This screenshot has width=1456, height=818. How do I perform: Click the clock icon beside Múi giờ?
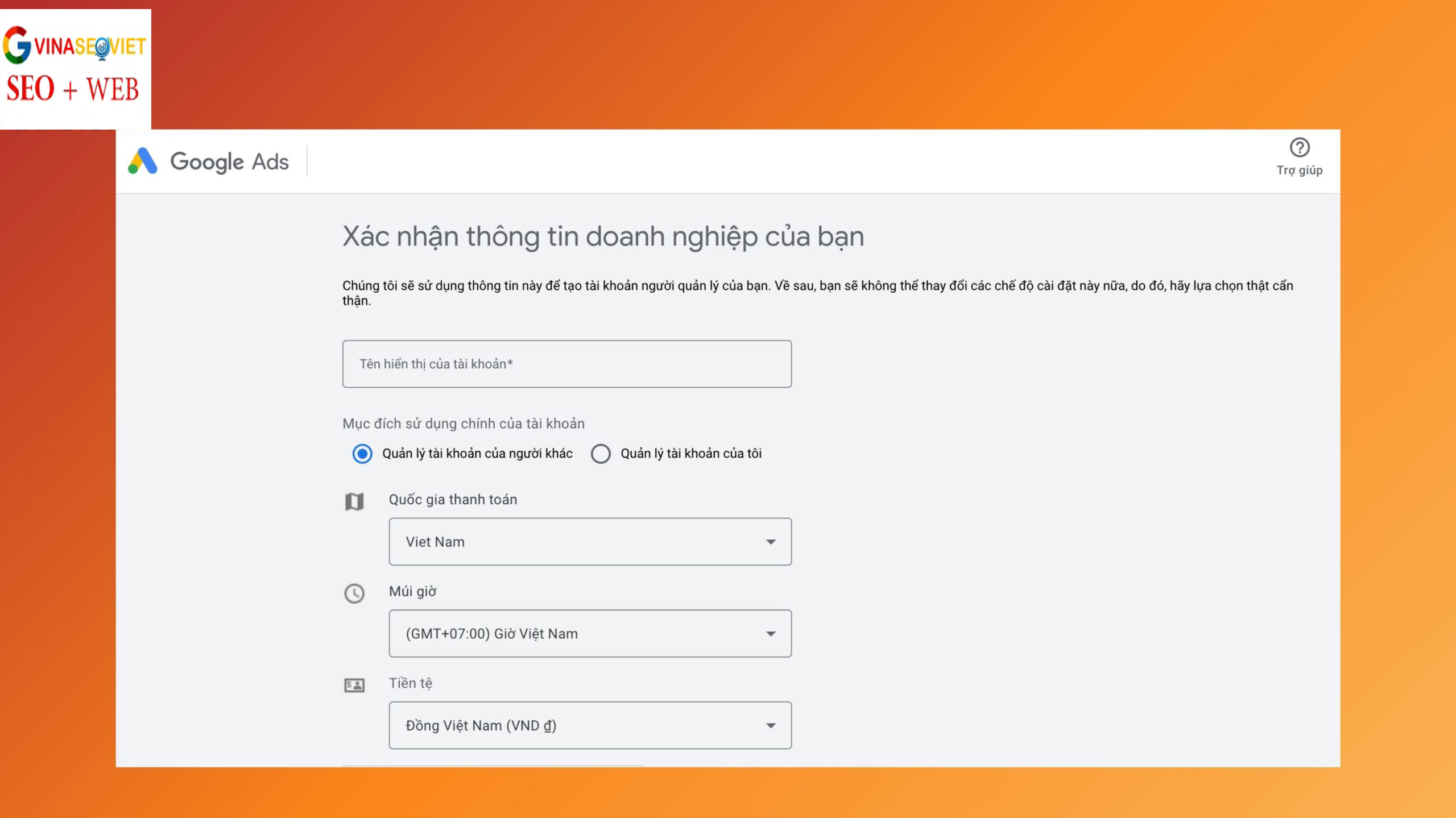click(x=354, y=593)
